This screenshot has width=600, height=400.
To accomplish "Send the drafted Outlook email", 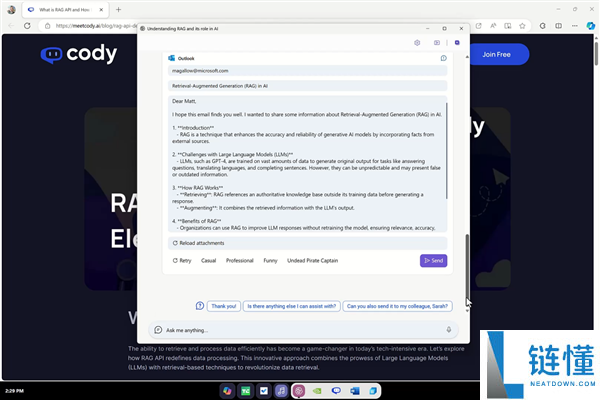I will pyautogui.click(x=433, y=261).
